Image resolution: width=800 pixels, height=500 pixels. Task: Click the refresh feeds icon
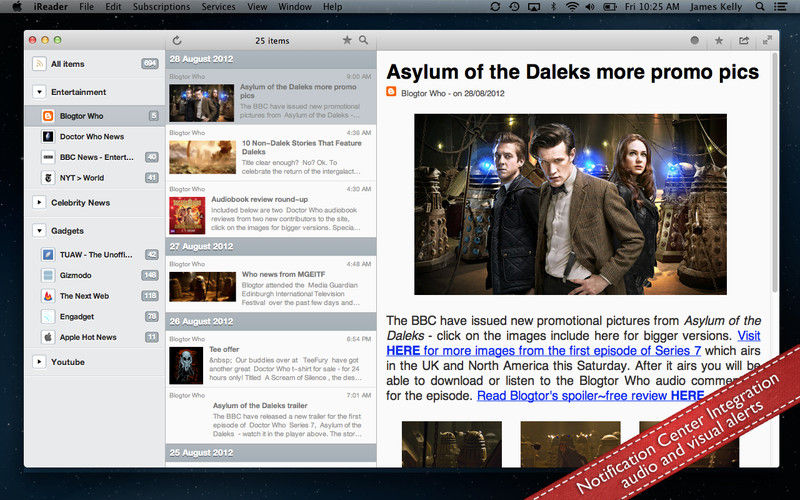177,41
